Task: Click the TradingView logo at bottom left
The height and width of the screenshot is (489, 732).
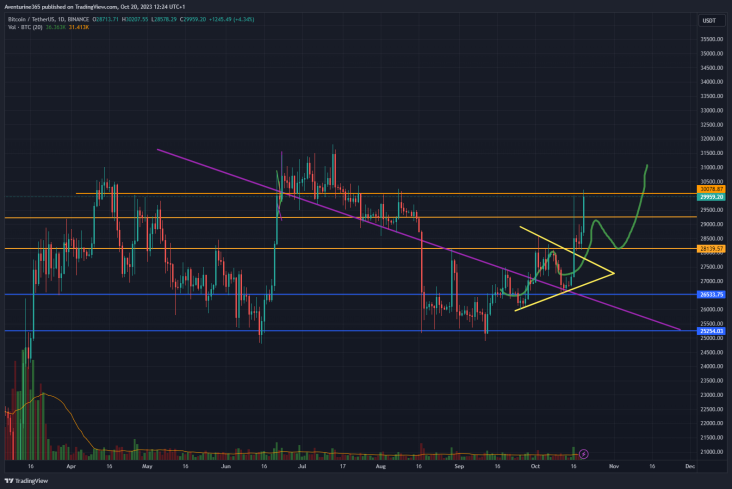Action: [26, 481]
